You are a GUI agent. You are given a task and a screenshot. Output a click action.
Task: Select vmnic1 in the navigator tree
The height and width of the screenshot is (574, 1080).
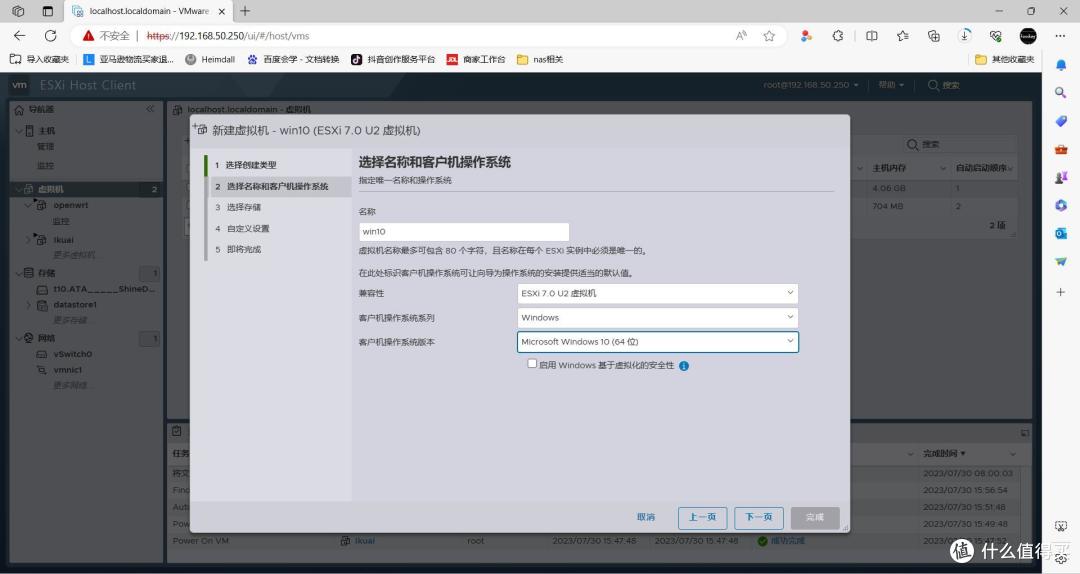tap(68, 370)
